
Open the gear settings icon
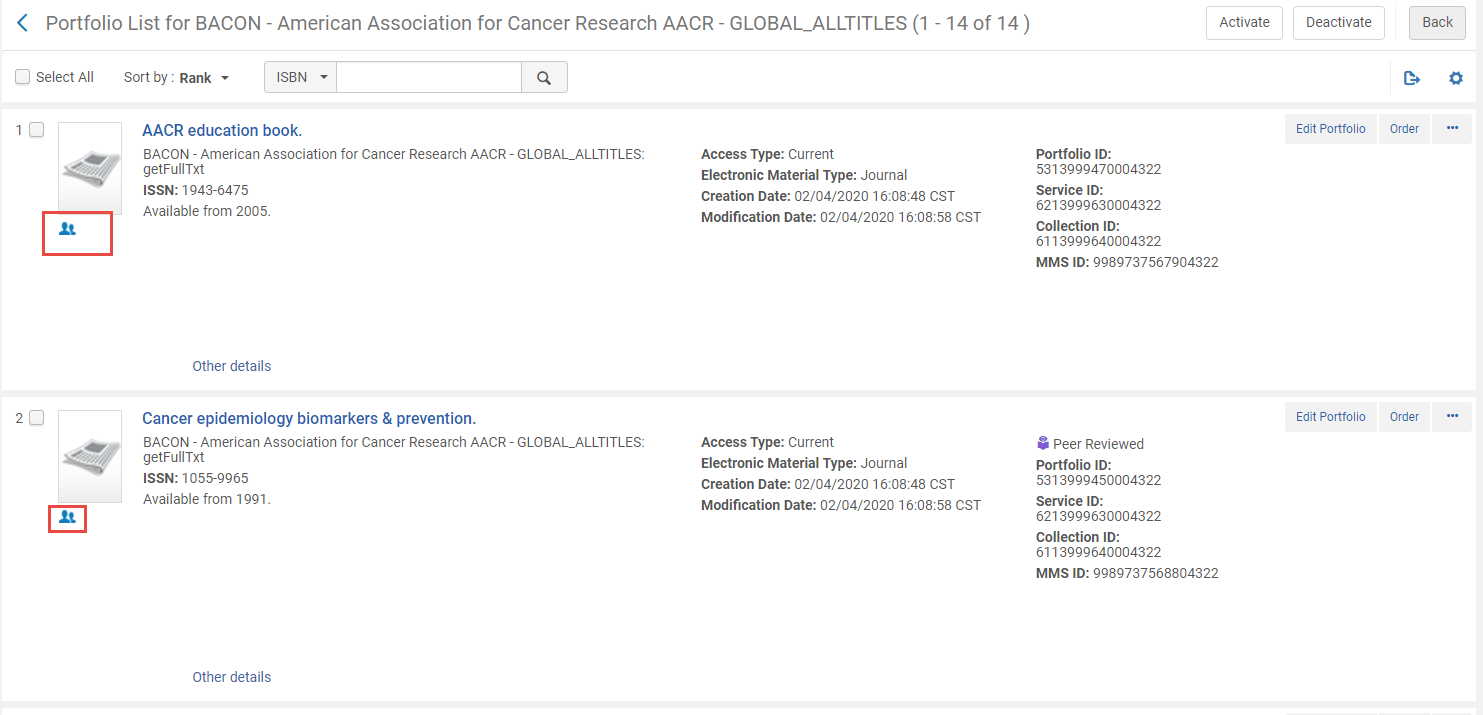1456,78
